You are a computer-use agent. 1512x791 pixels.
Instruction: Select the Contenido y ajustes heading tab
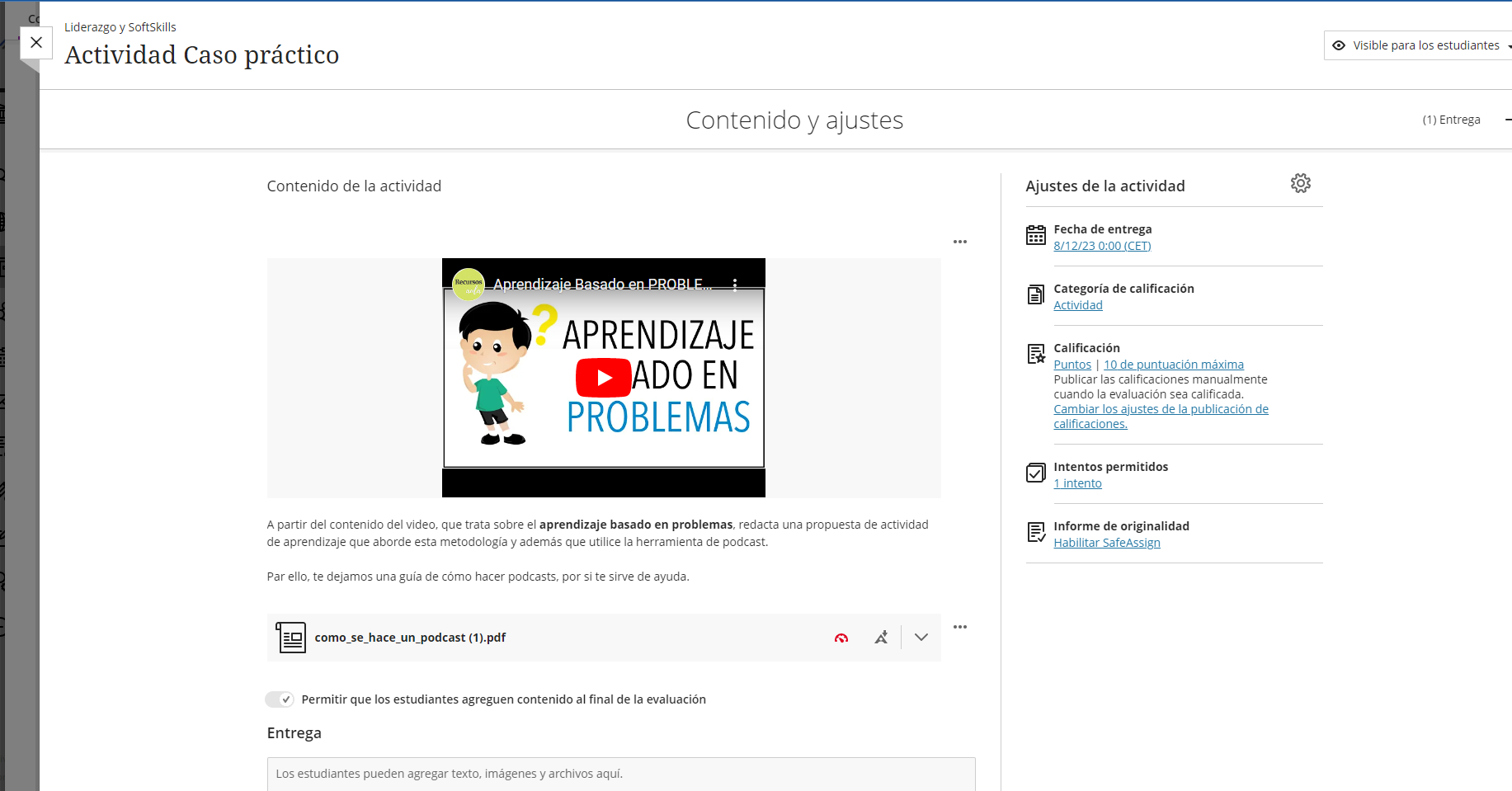pyautogui.click(x=794, y=120)
